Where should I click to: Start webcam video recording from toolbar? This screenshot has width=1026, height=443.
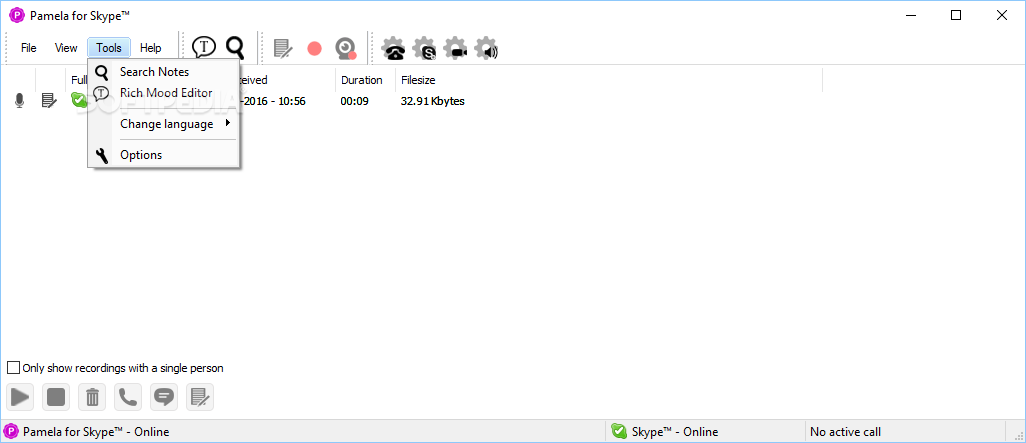345,48
